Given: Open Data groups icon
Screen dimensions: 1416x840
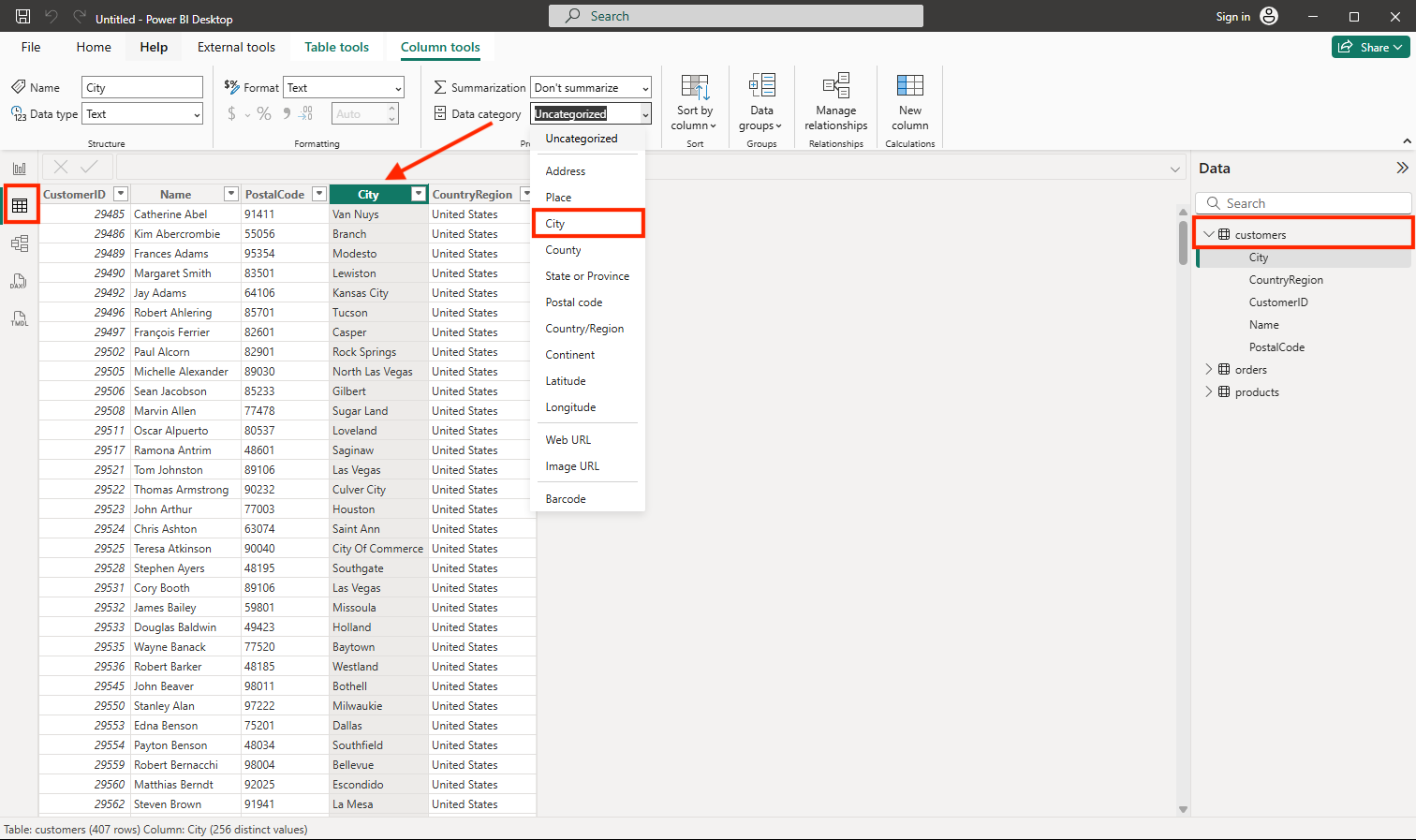Looking at the screenshot, I should pyautogui.click(x=761, y=86).
